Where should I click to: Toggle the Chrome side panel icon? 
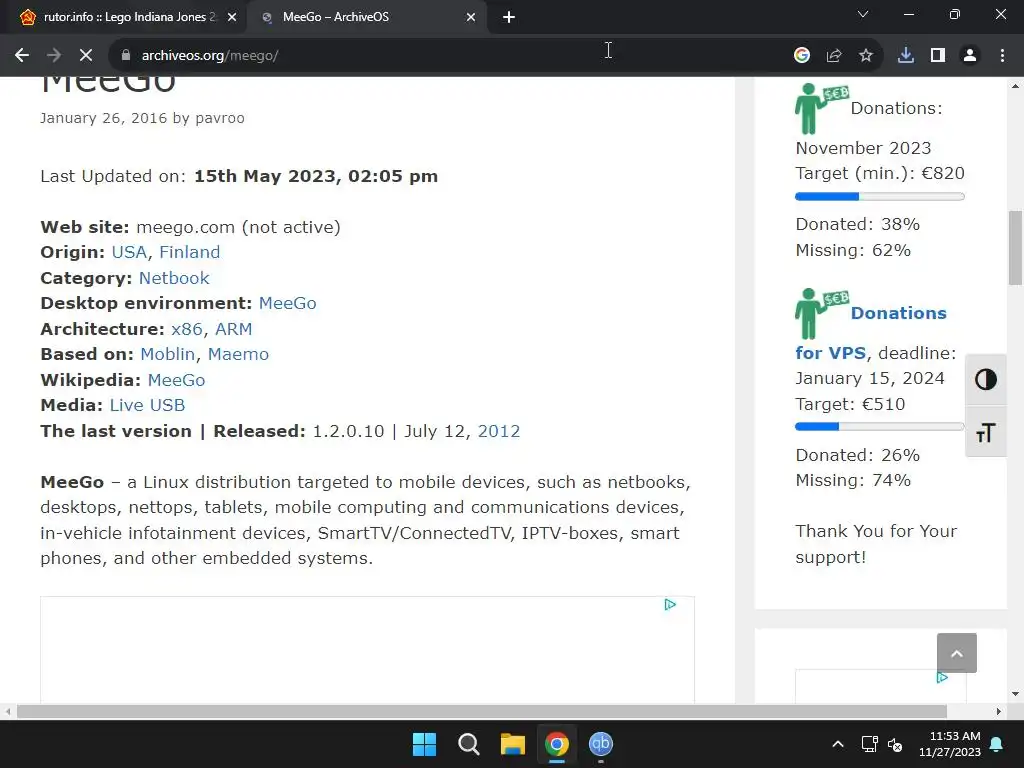coord(938,56)
